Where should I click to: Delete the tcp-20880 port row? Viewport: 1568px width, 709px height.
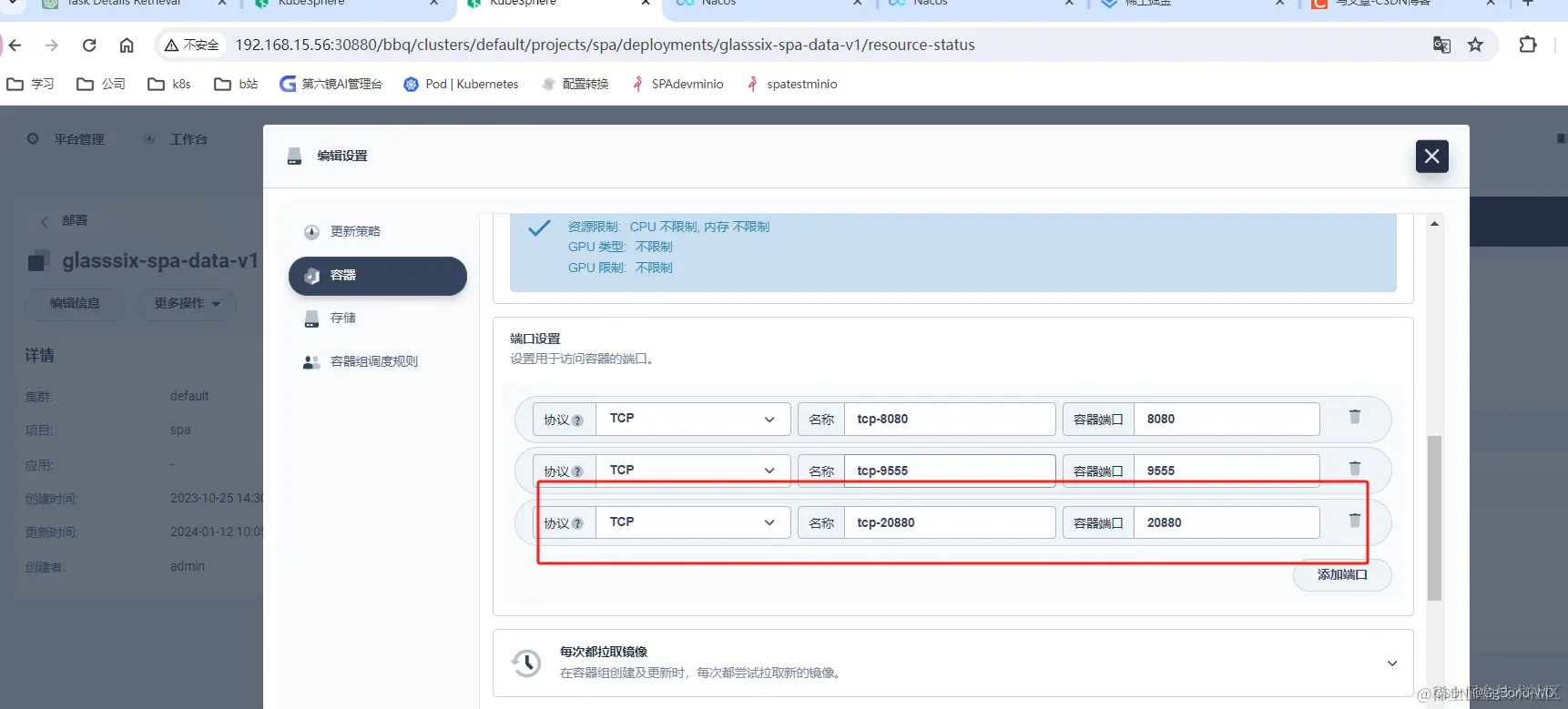point(1355,521)
